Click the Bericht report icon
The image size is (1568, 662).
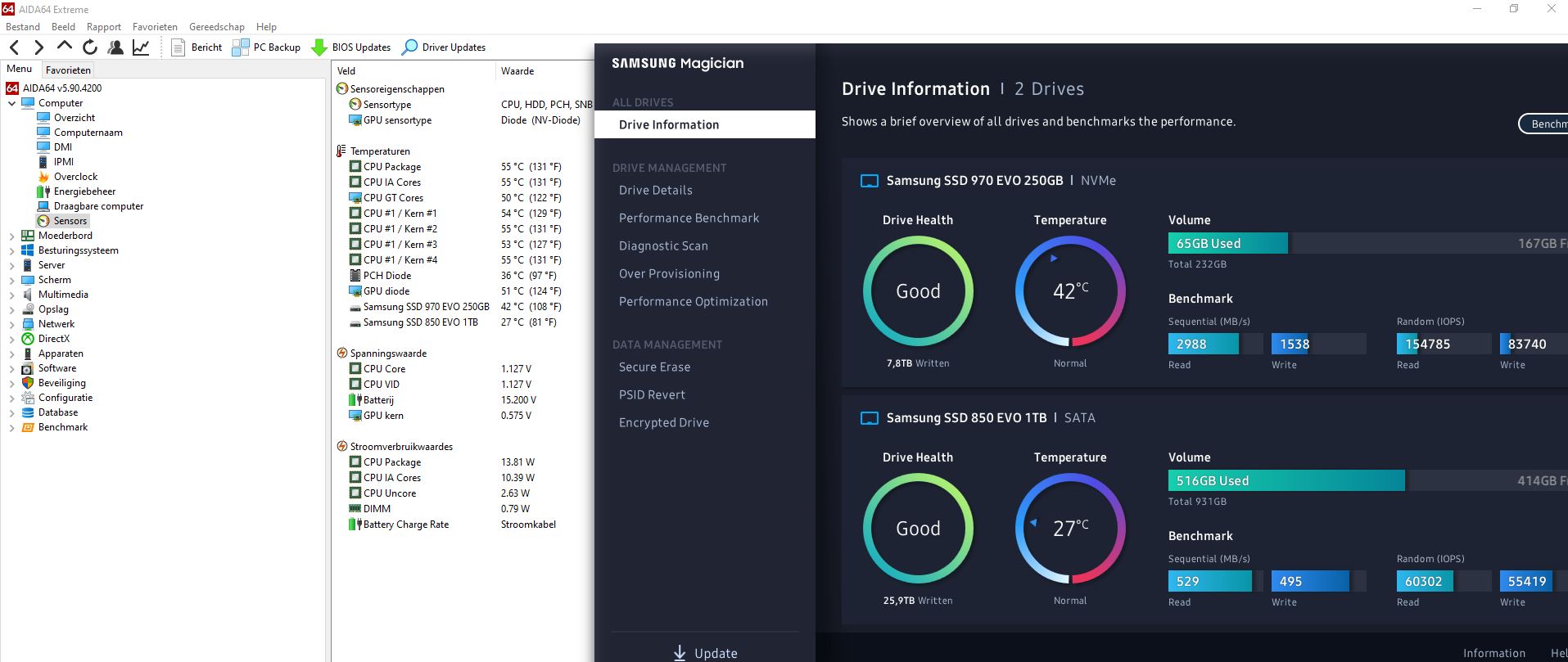(x=178, y=47)
